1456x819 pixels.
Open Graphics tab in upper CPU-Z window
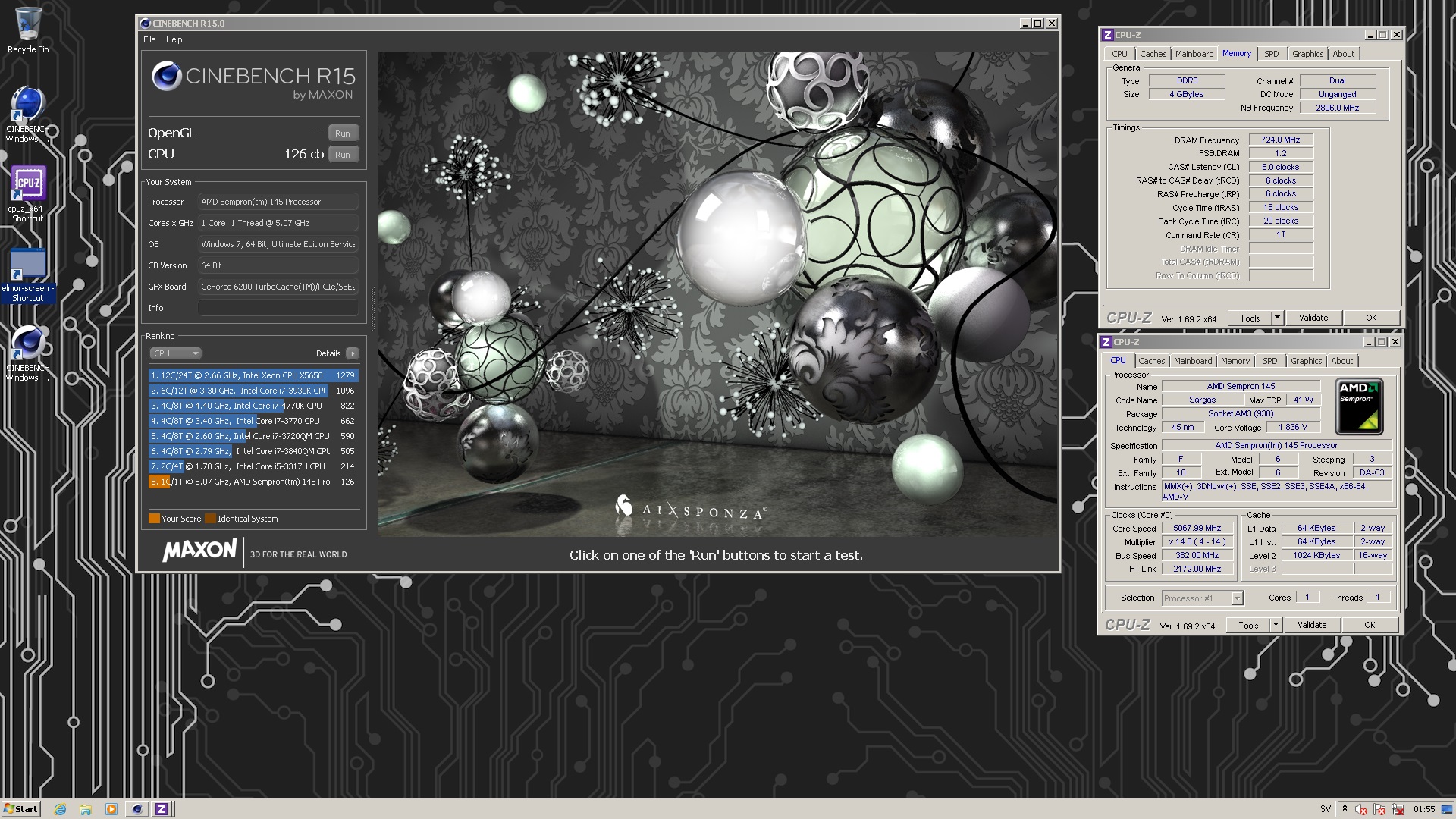pos(1308,54)
